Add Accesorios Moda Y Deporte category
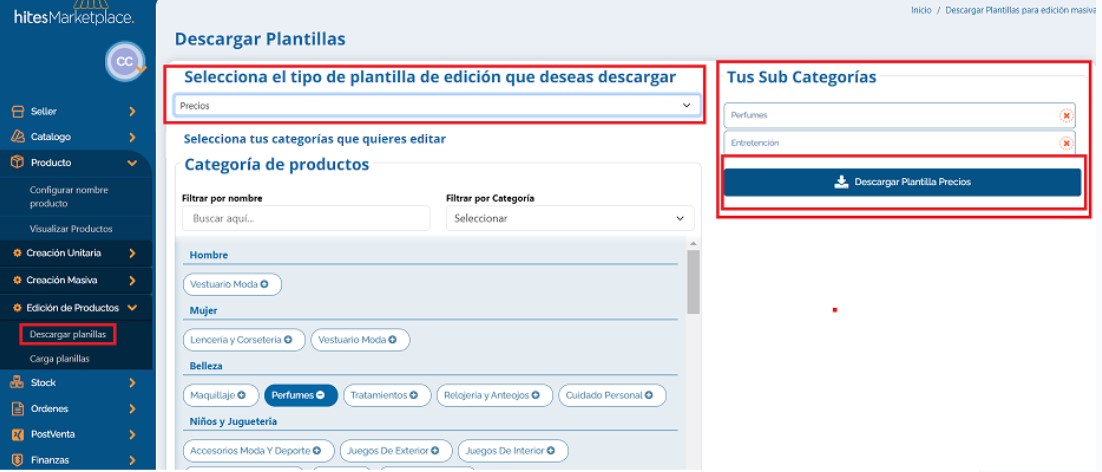 259,450
